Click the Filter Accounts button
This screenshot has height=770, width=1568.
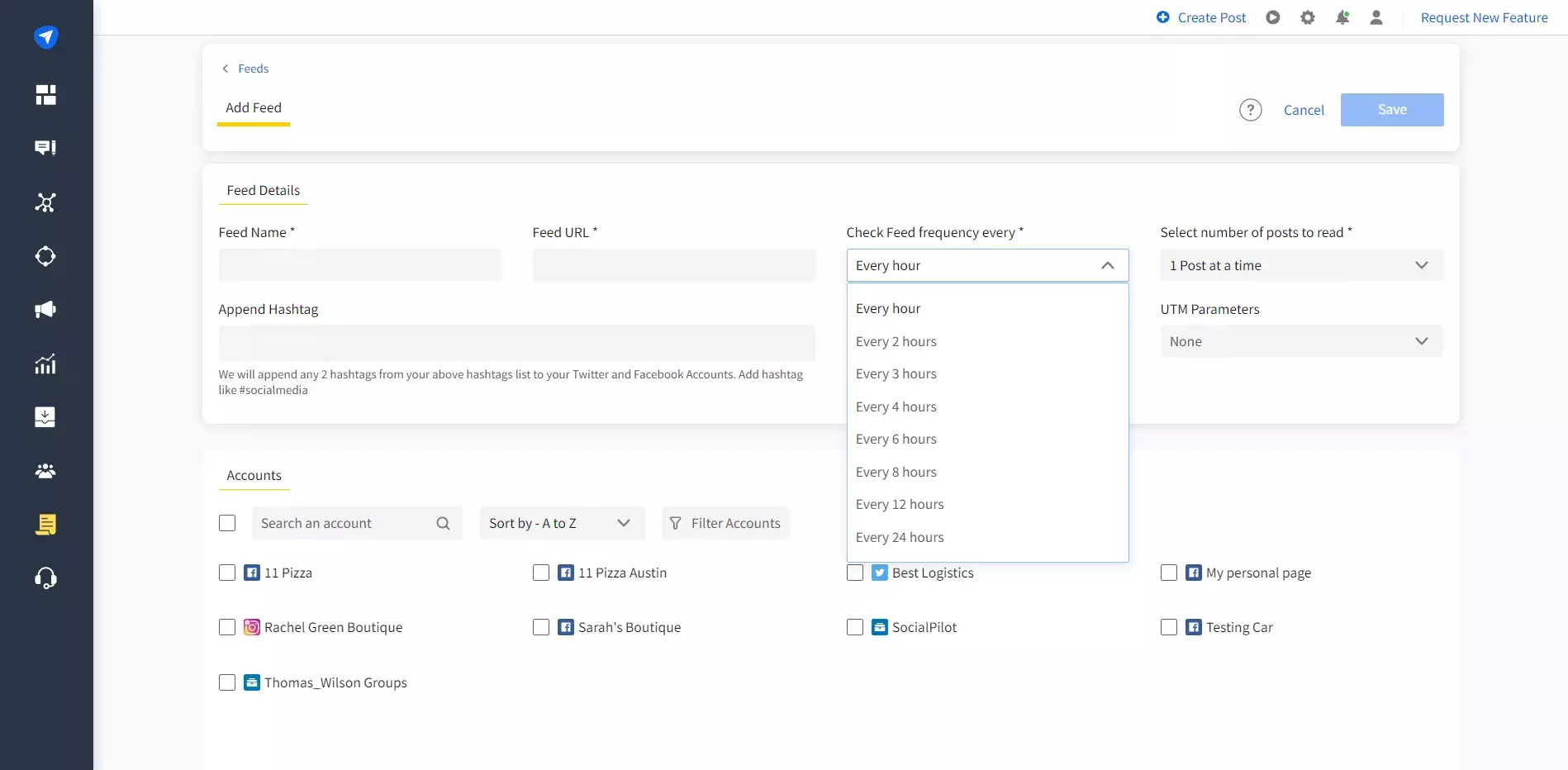click(x=725, y=523)
